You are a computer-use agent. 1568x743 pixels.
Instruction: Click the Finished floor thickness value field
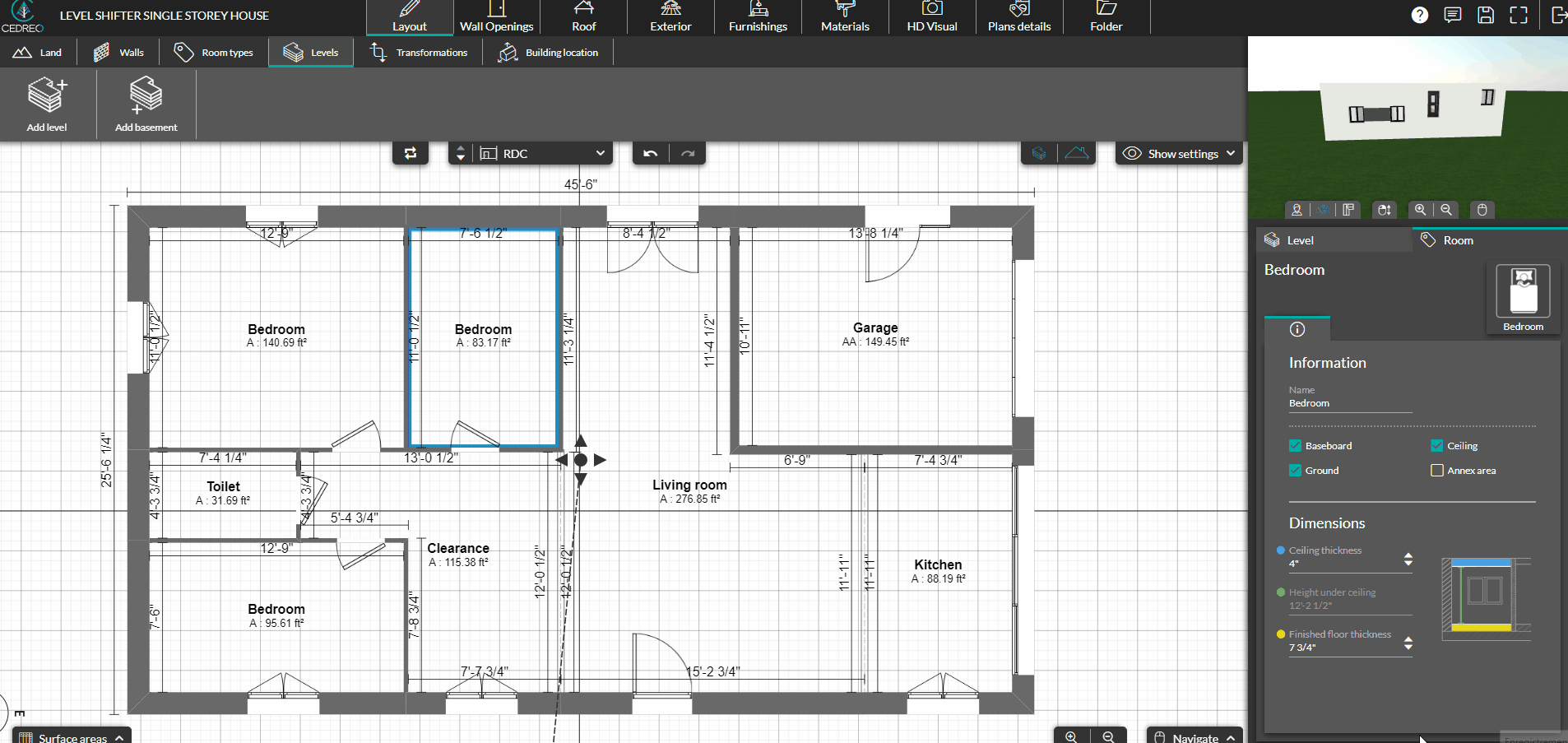click(1343, 648)
